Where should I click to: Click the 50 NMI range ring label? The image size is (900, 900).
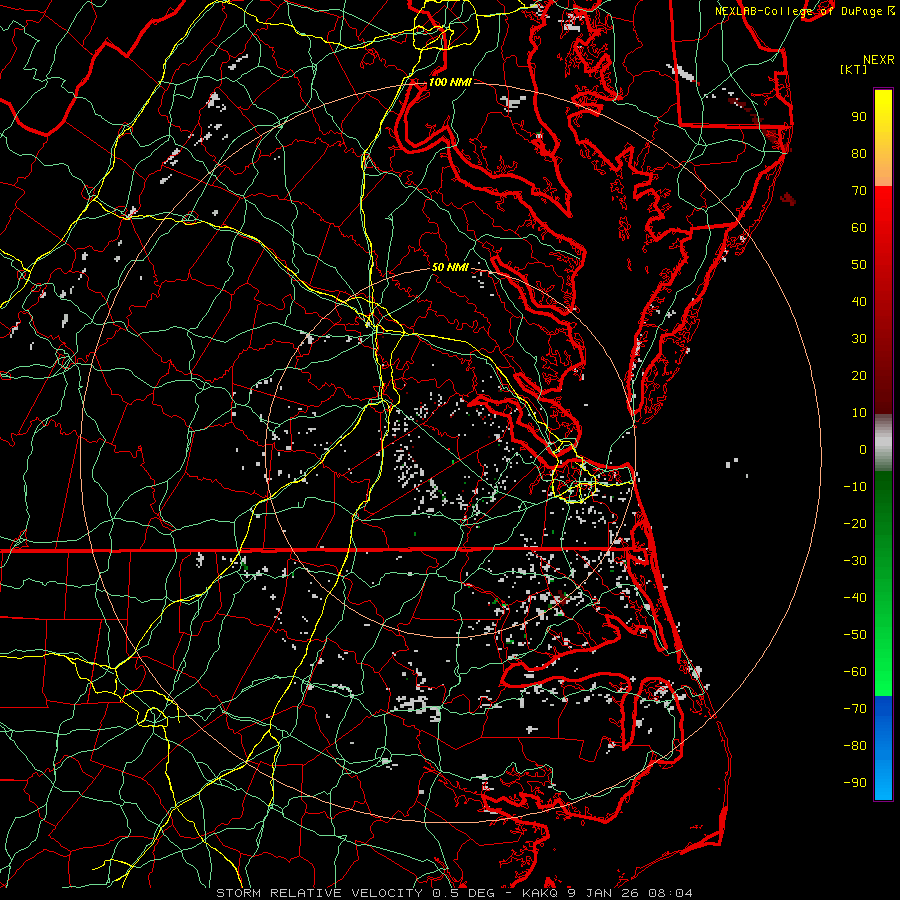coord(450,267)
